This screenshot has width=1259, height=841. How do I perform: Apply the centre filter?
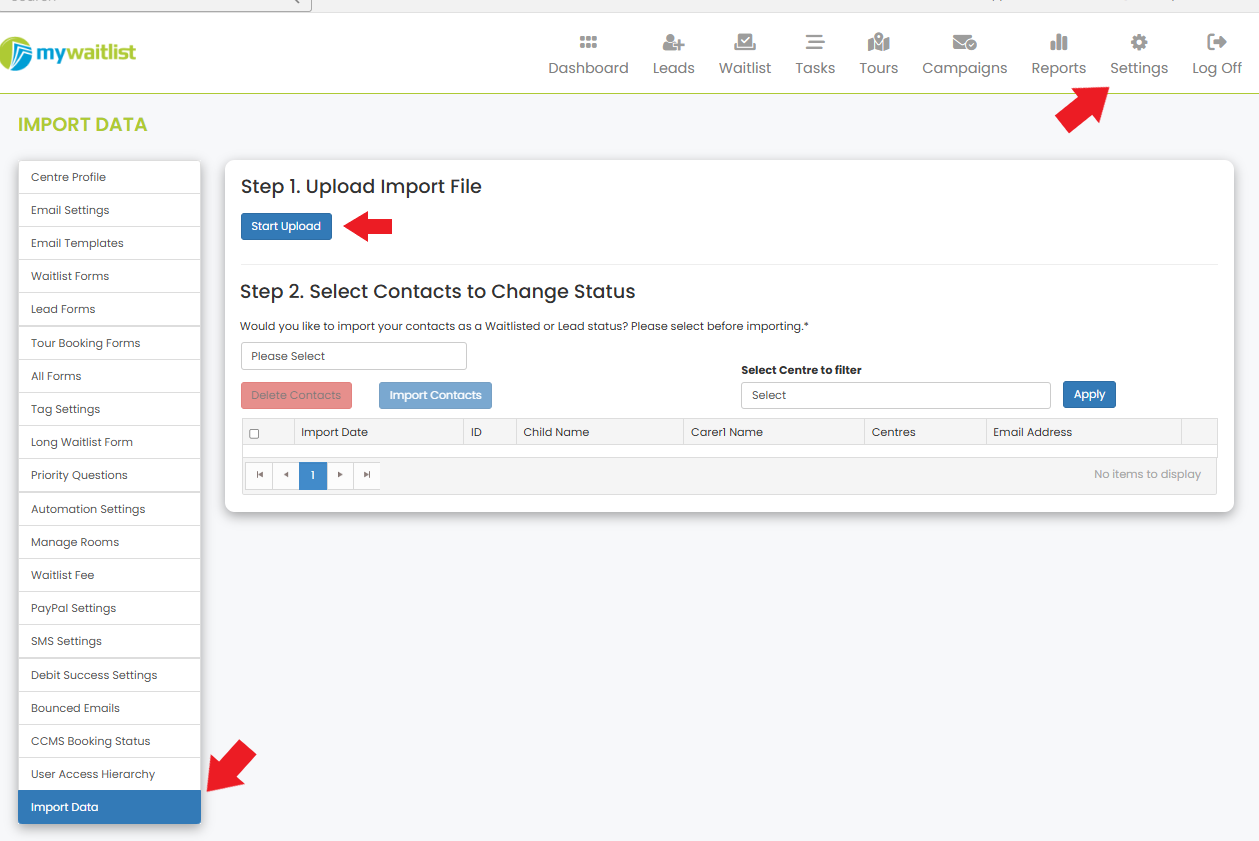tap(1088, 394)
